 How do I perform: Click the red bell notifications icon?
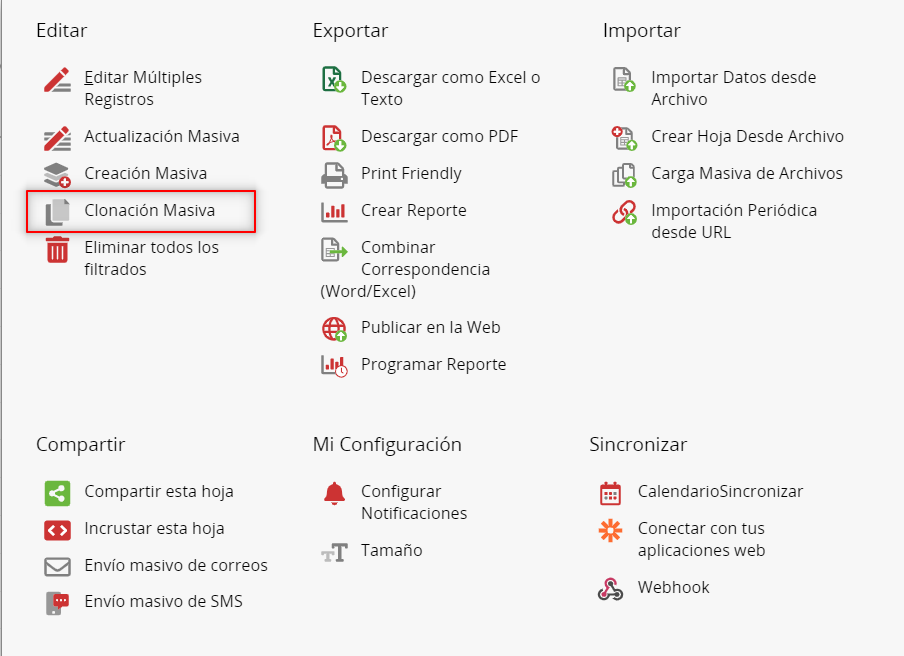pyautogui.click(x=334, y=493)
